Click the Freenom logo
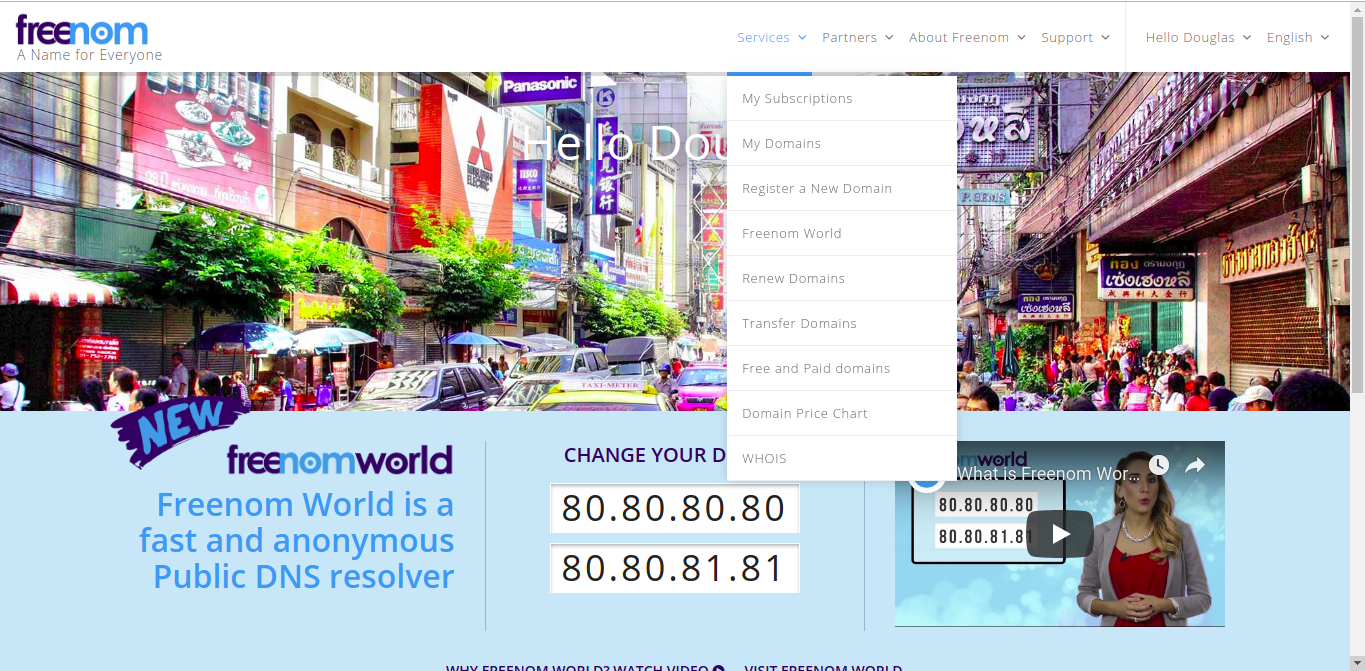The width and height of the screenshot is (1365, 671). coord(82,30)
